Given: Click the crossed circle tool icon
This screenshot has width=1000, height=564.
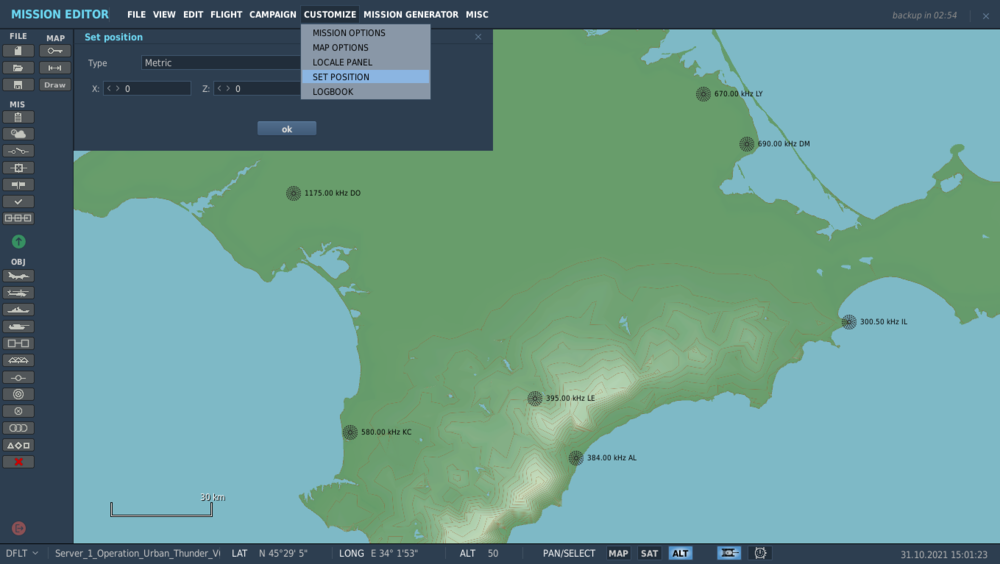Looking at the screenshot, I should pyautogui.click(x=18, y=412).
